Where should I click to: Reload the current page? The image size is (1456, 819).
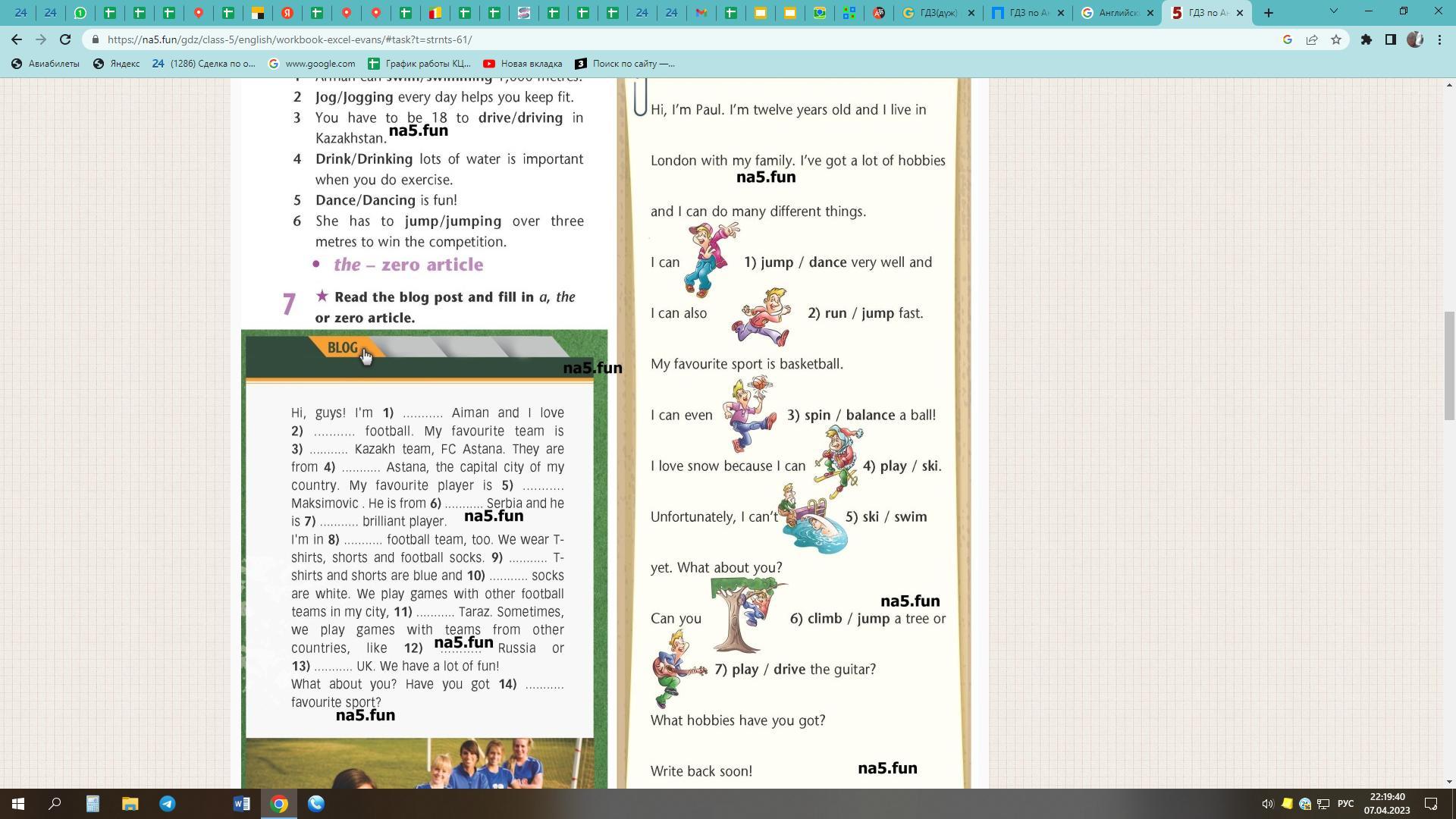coord(65,39)
